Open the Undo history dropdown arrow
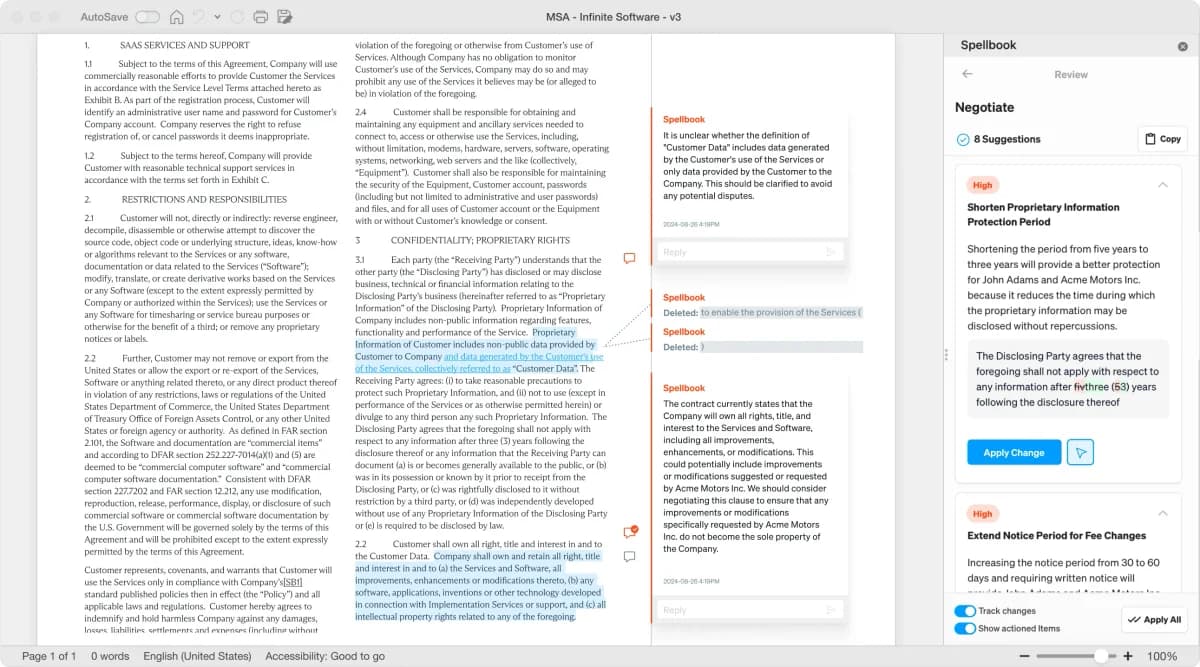Viewport: 1200px width, 667px height. (x=217, y=17)
